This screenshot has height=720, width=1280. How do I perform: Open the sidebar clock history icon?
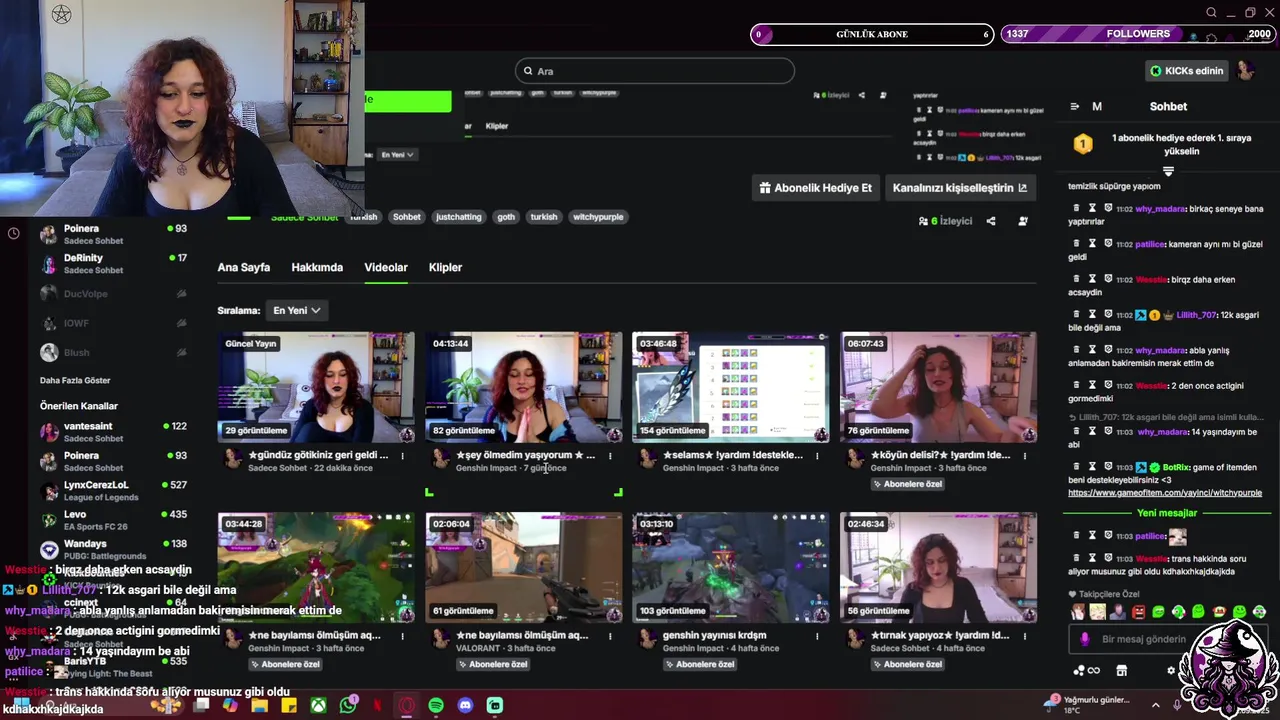click(x=13, y=233)
